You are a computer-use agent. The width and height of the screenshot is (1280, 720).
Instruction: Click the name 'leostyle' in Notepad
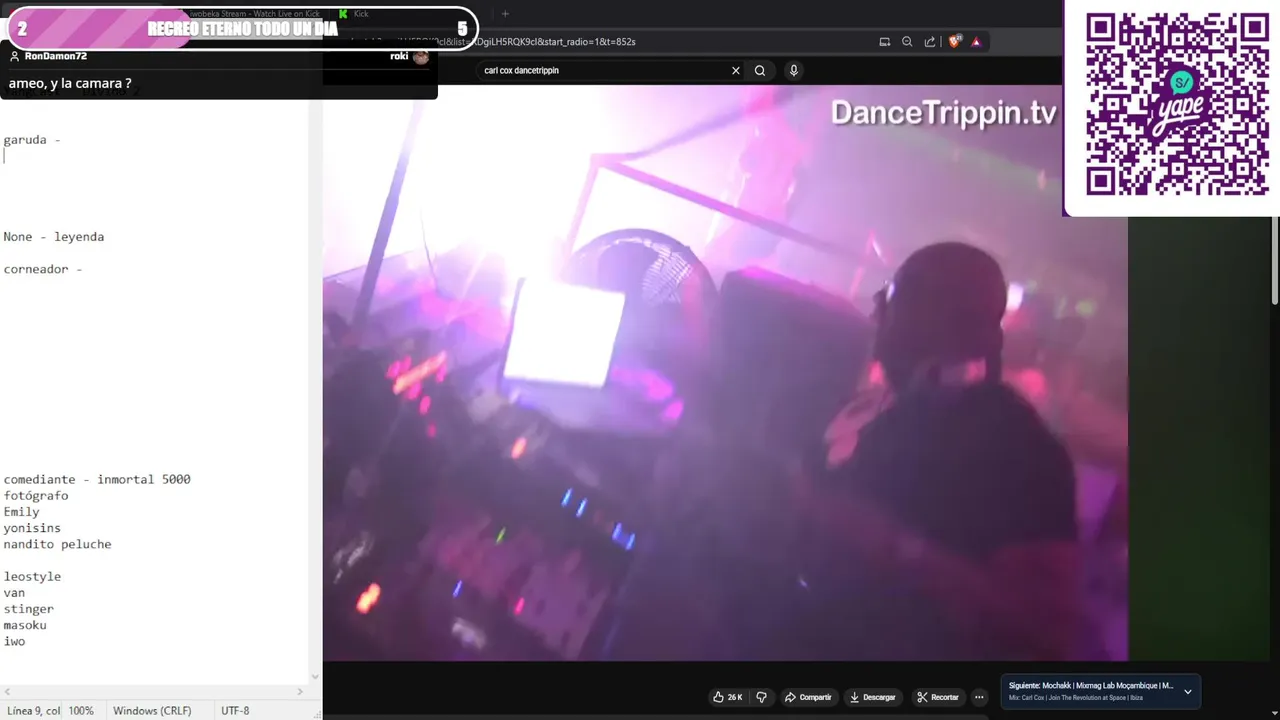pyautogui.click(x=32, y=576)
